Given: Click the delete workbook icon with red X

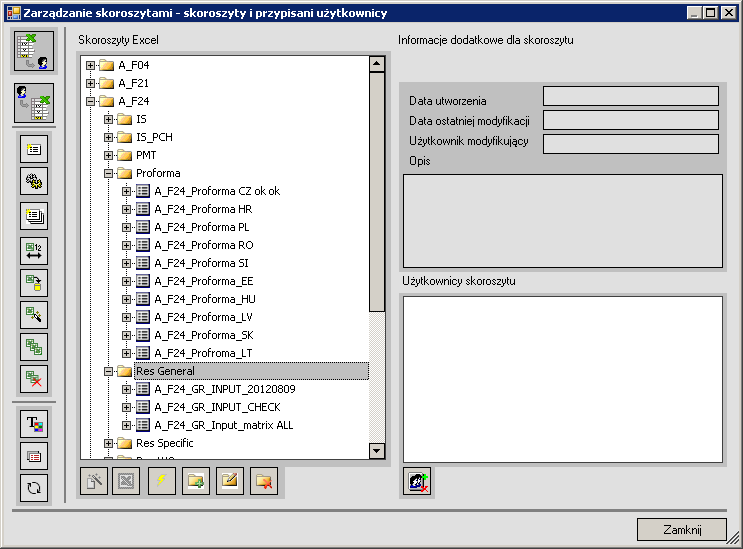Looking at the screenshot, I should tap(34, 379).
